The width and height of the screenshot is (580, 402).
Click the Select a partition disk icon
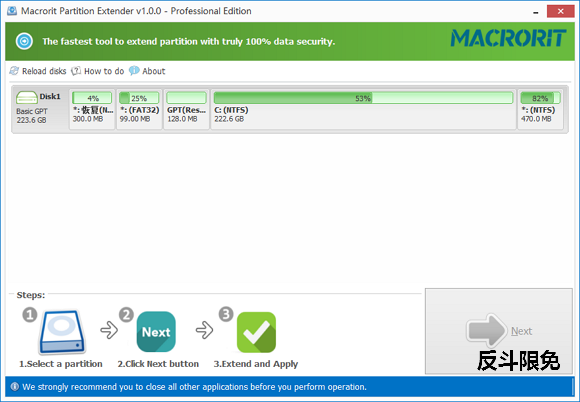(x=62, y=332)
